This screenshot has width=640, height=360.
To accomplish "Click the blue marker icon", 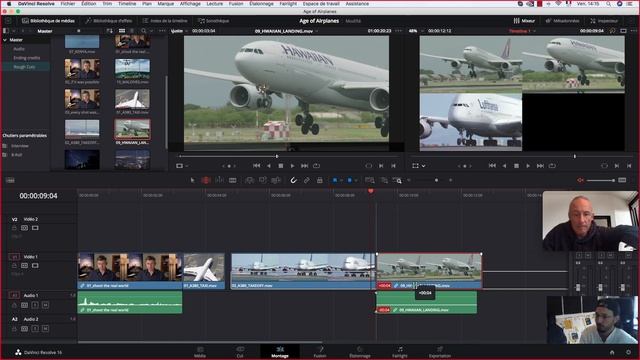I will tap(349, 180).
